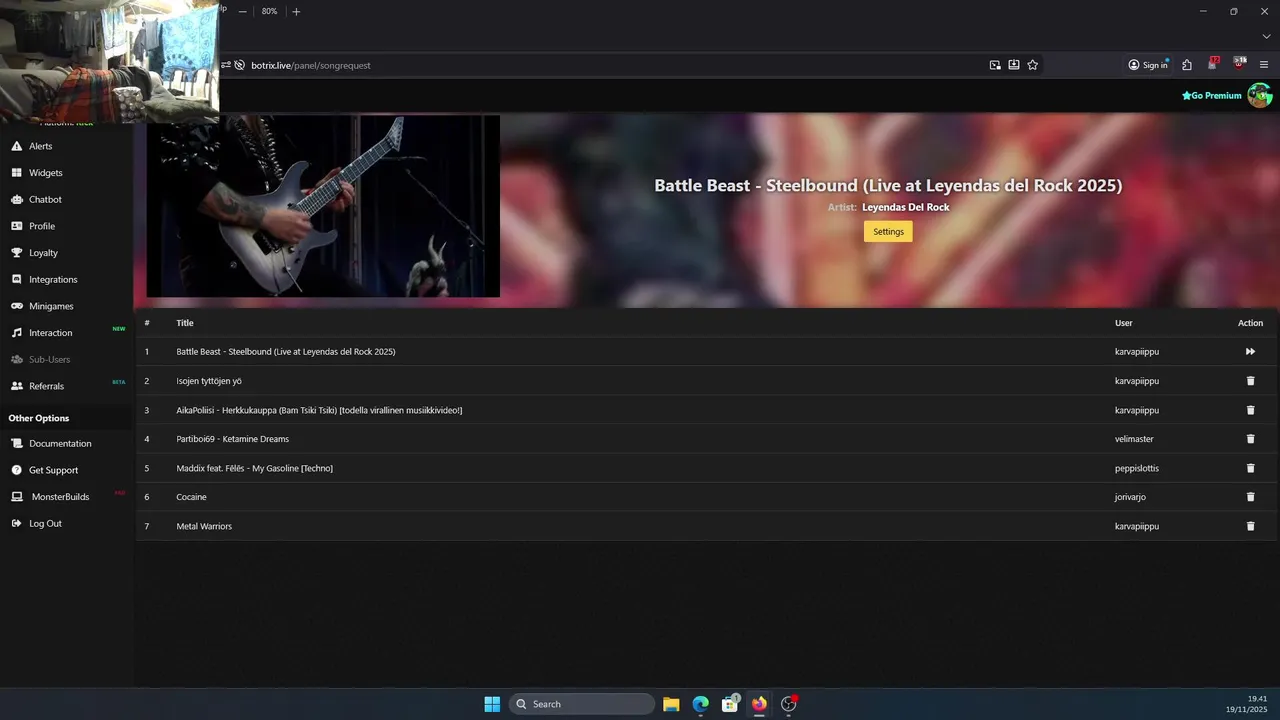Go to Alerts in sidebar
This screenshot has width=1280, height=720.
click(41, 146)
